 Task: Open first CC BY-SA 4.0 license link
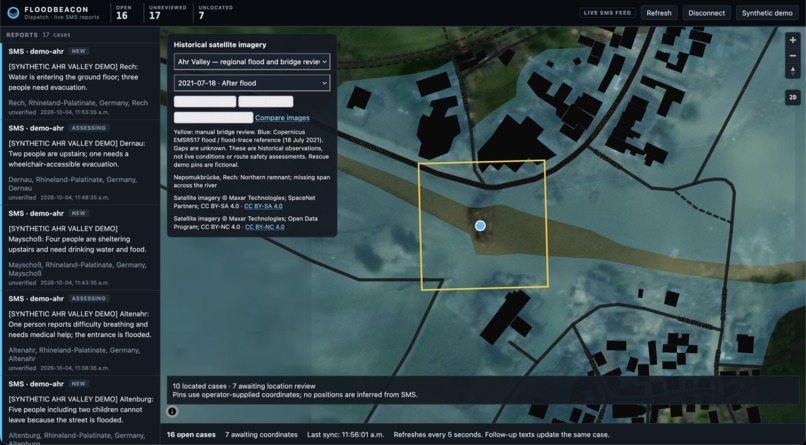tap(263, 206)
